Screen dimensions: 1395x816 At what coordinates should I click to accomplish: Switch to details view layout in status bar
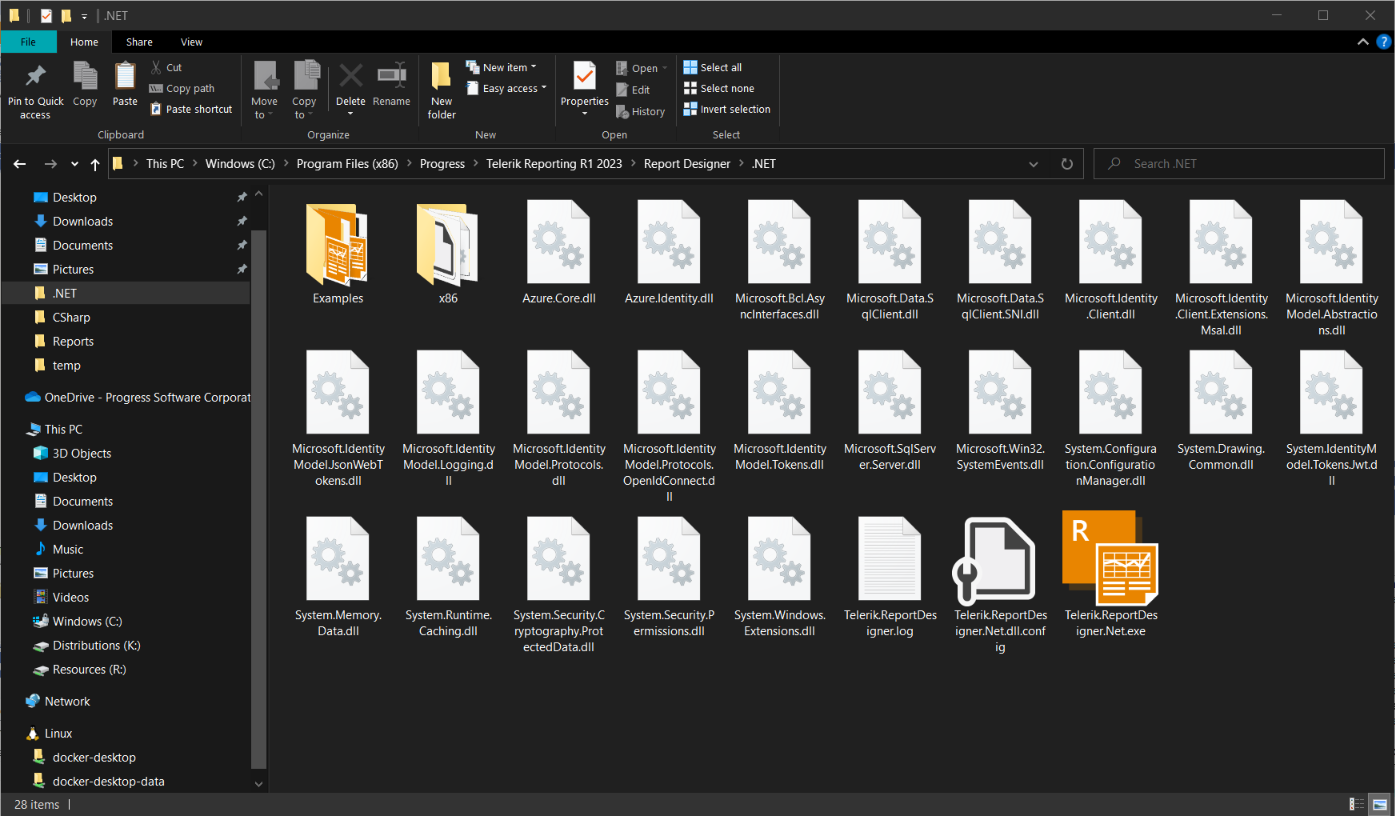(x=1357, y=804)
